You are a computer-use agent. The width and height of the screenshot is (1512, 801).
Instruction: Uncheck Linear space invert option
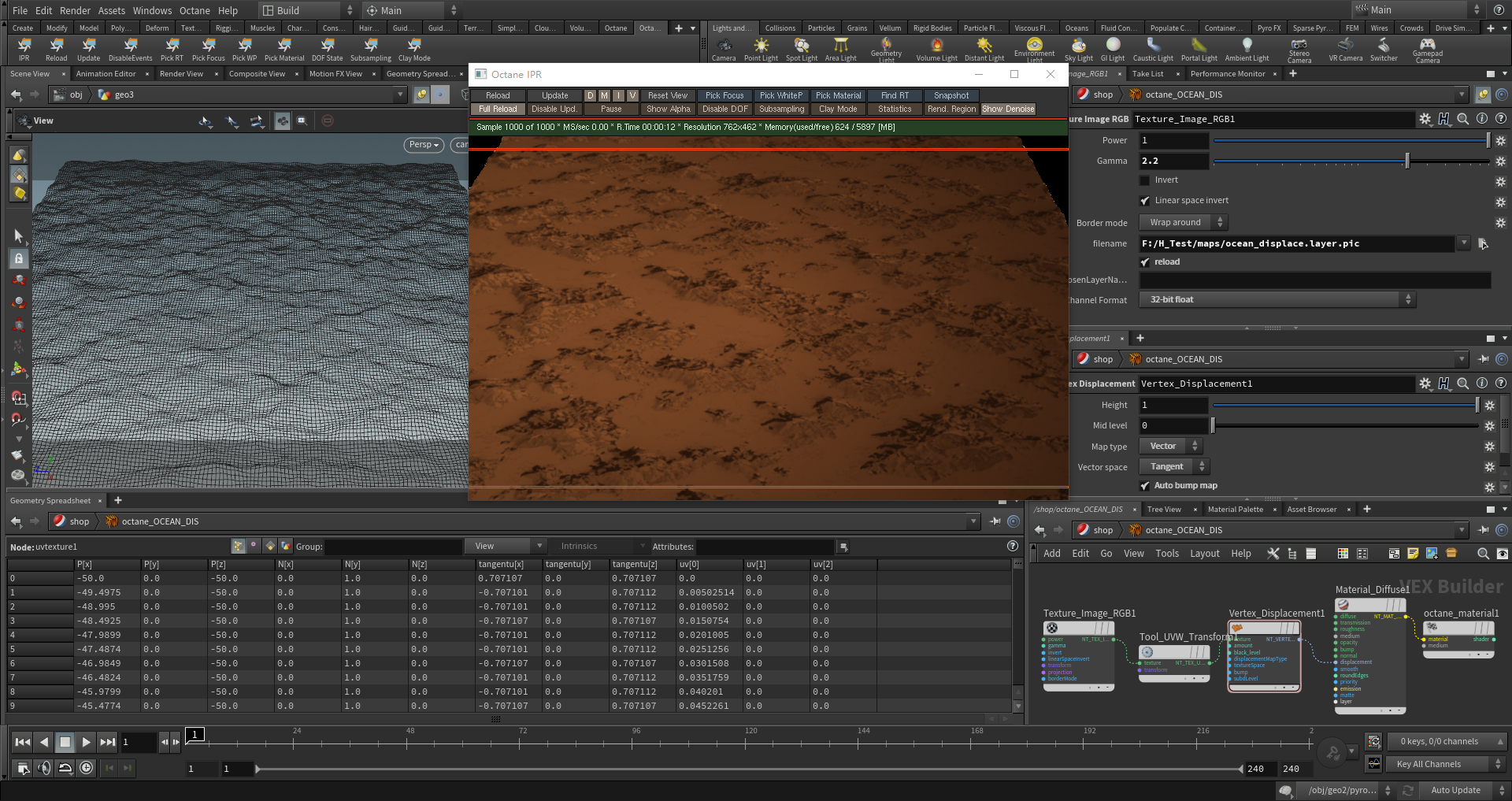pyautogui.click(x=1145, y=201)
